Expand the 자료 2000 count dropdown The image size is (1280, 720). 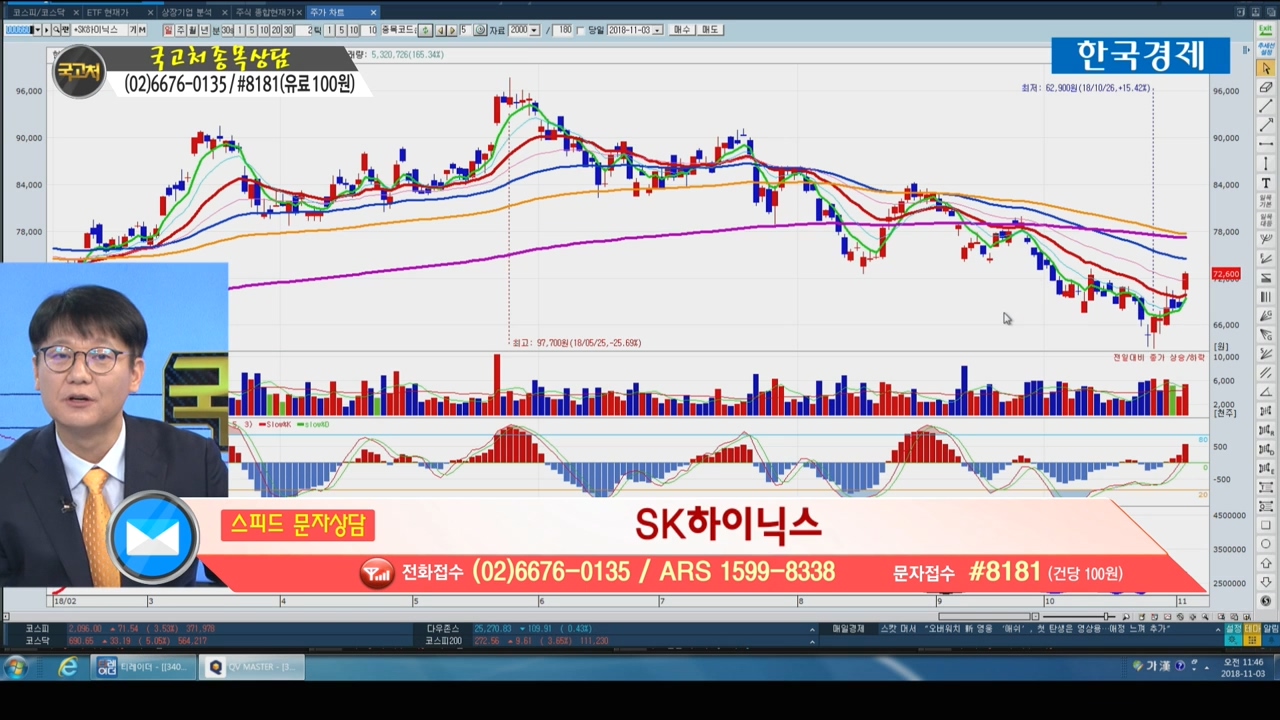534,30
